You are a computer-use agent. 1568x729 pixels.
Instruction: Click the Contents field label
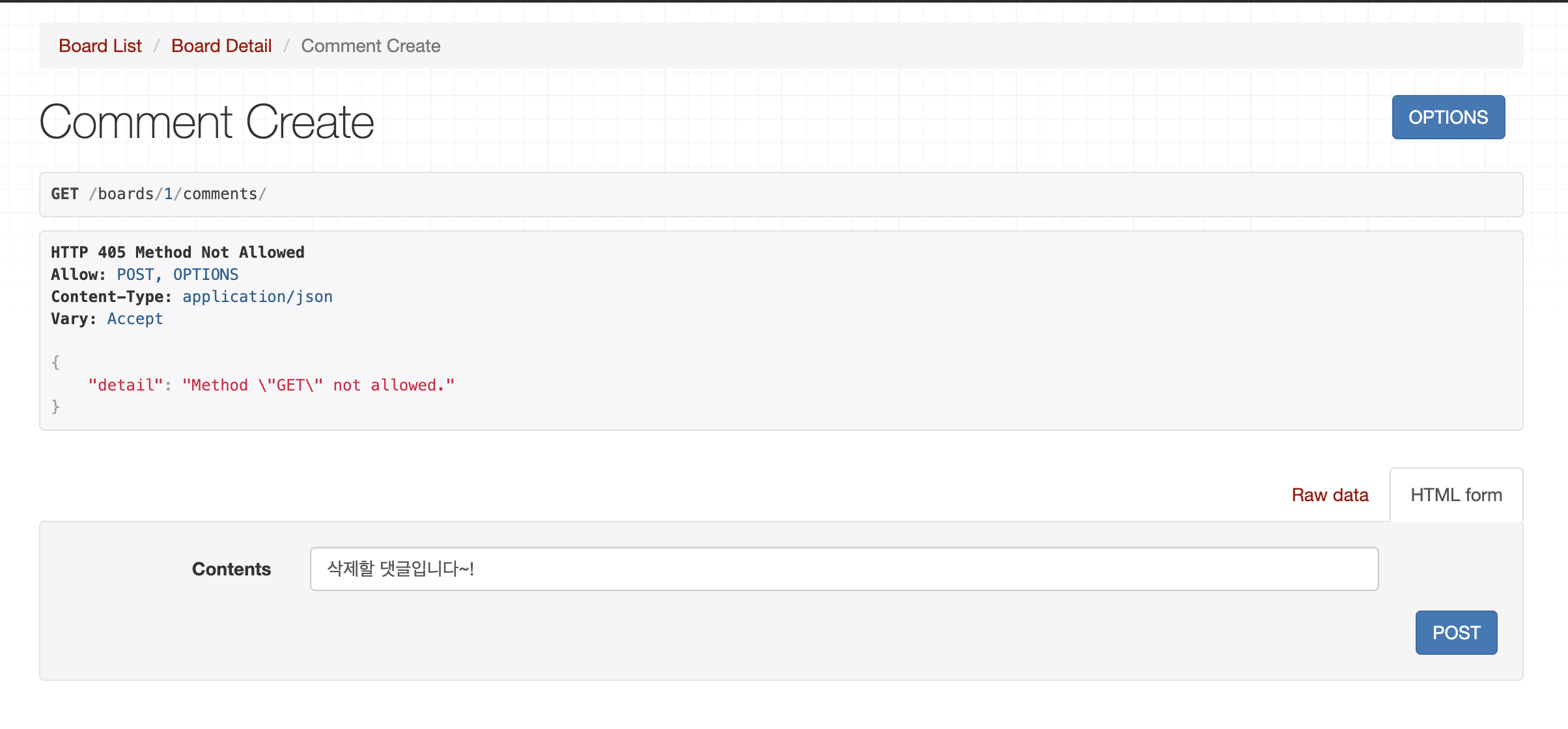231,570
